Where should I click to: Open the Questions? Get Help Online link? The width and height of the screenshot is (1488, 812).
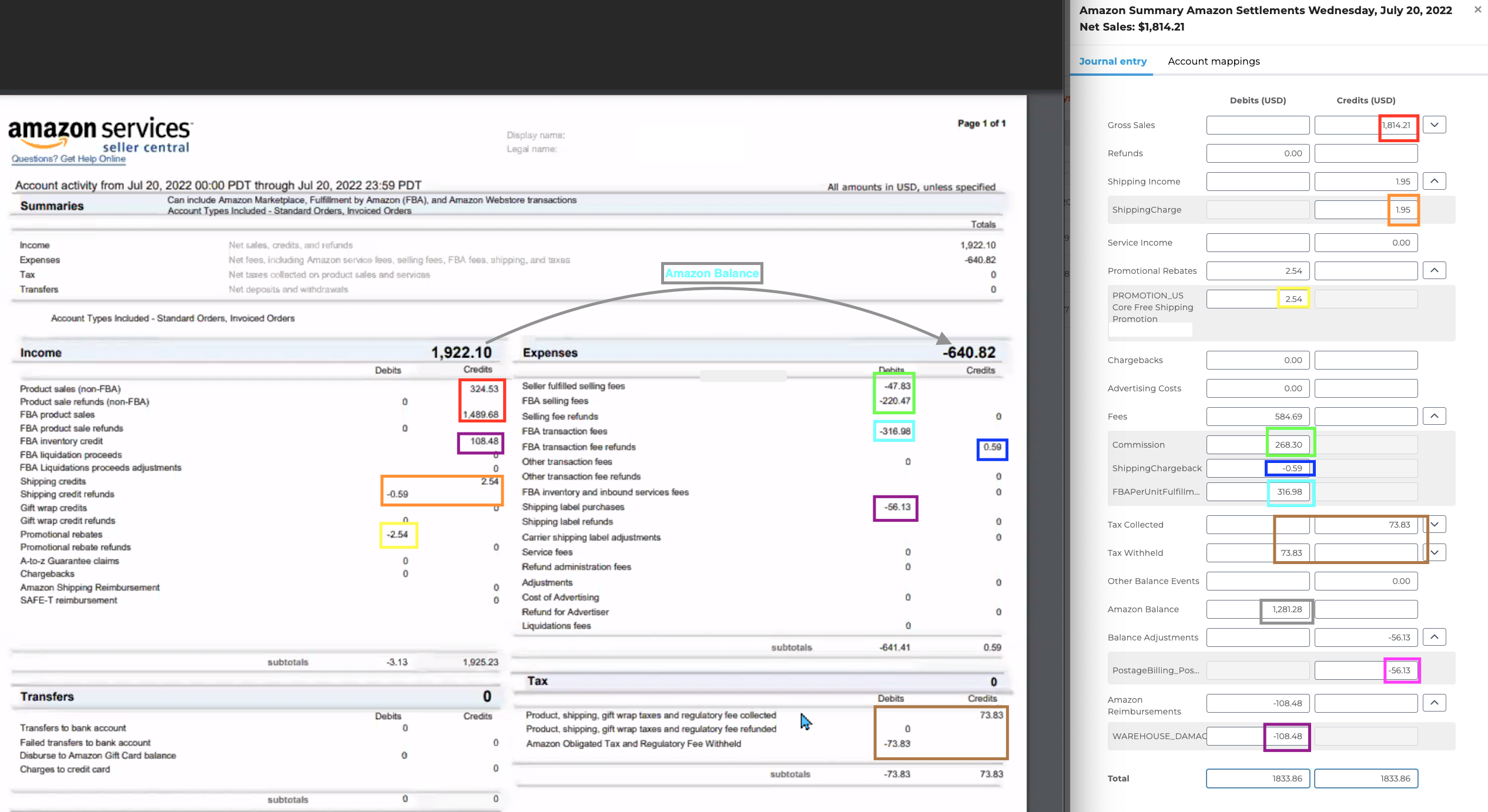(x=69, y=159)
